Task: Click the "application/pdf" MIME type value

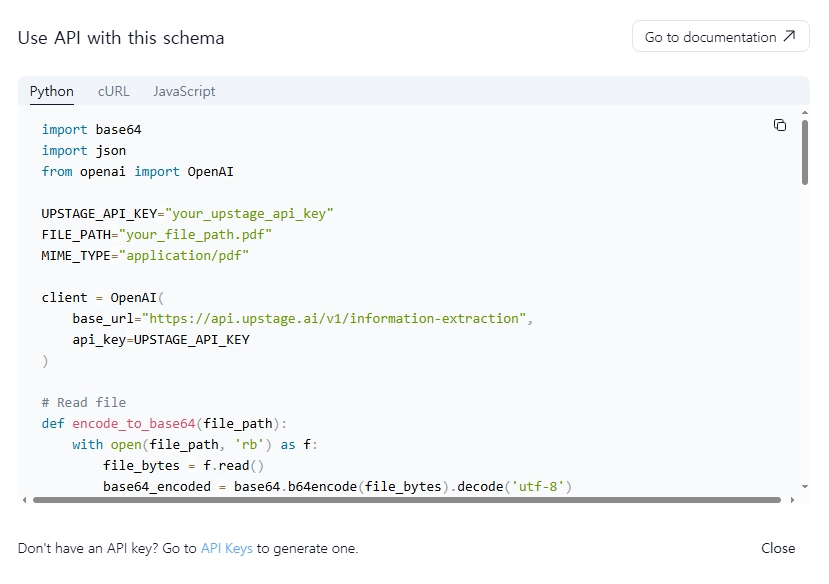Action: tap(183, 255)
